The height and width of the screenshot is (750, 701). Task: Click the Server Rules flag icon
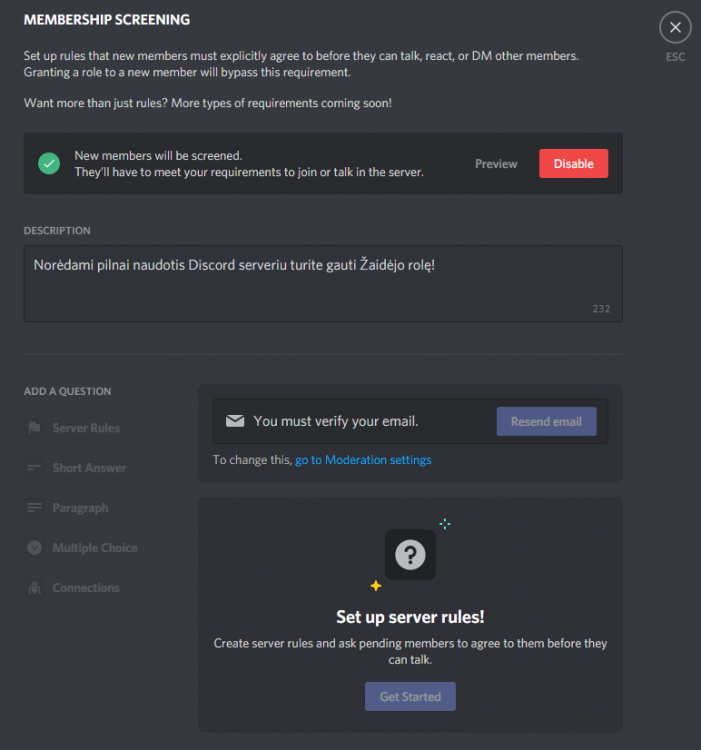[34, 428]
